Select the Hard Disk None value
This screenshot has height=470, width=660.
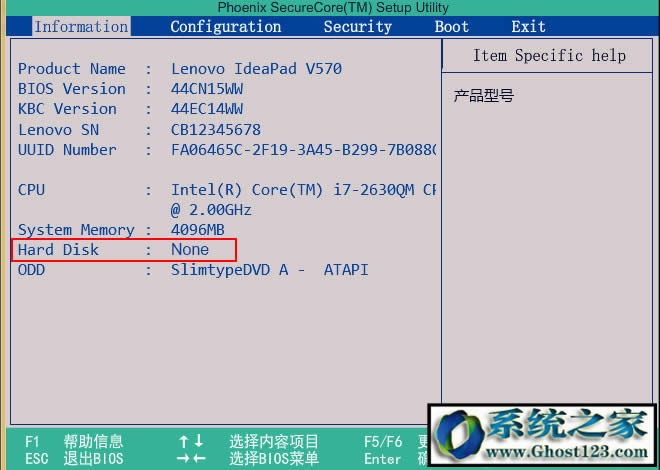[x=190, y=250]
